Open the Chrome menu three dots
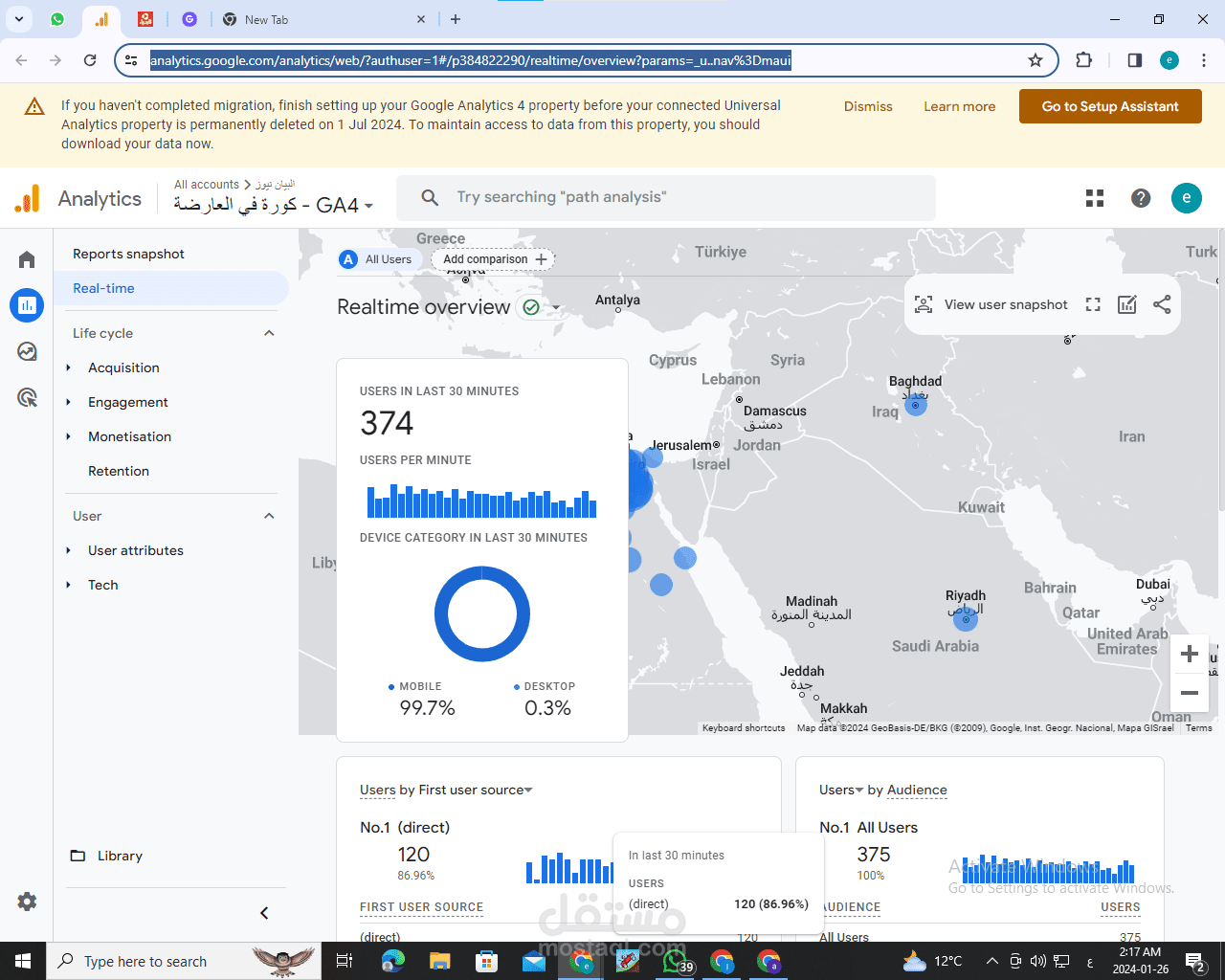1225x980 pixels. pyautogui.click(x=1204, y=60)
